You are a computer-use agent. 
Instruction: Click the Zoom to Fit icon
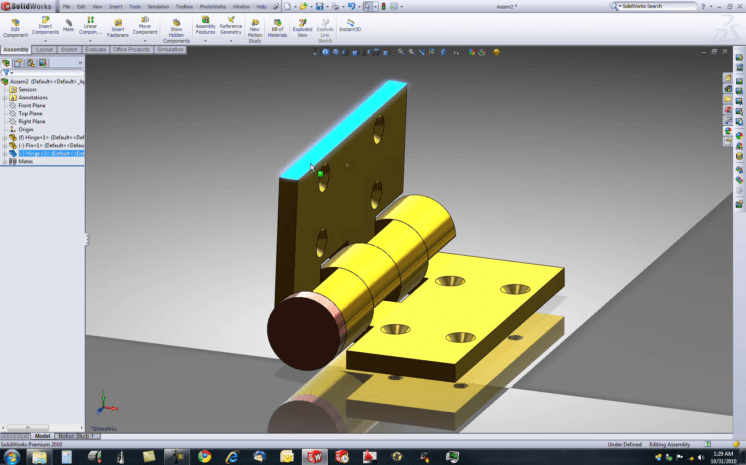(401, 52)
